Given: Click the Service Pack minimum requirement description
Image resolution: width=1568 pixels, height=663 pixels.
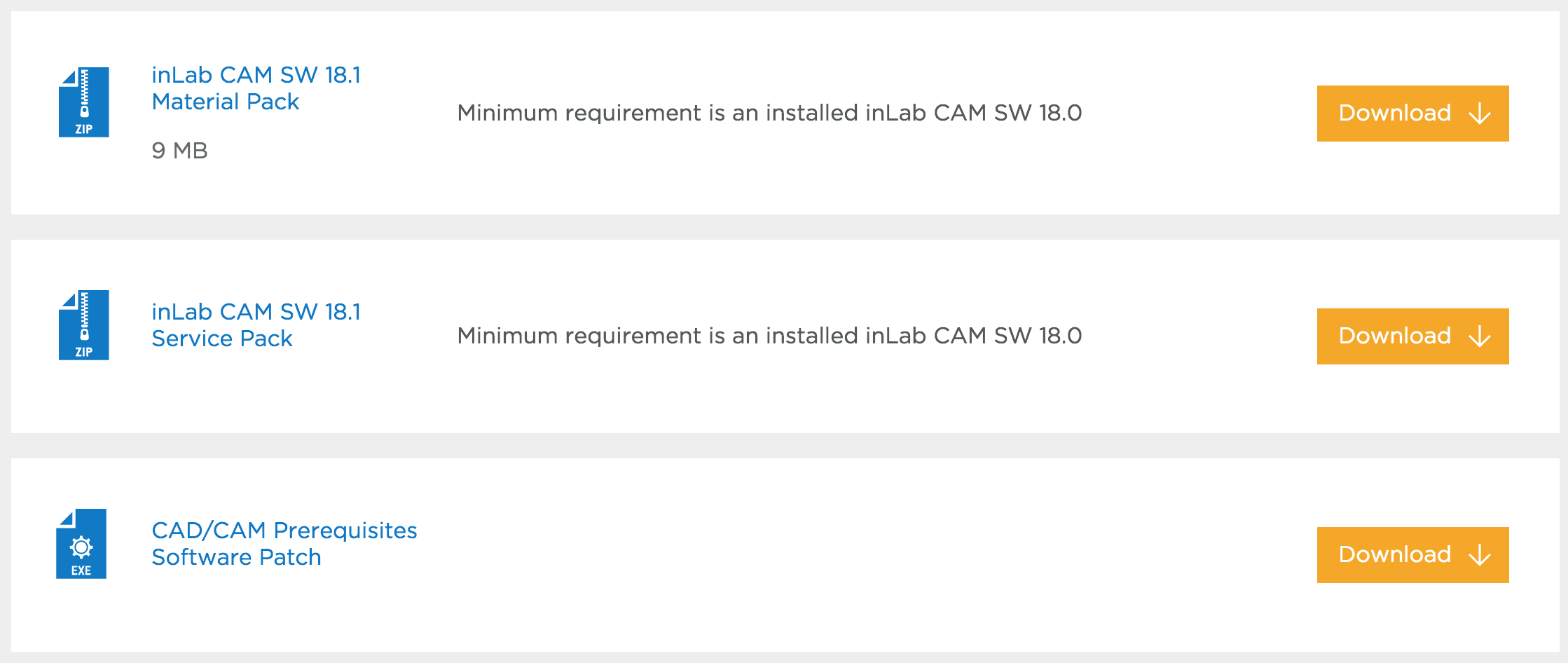Looking at the screenshot, I should tap(769, 336).
